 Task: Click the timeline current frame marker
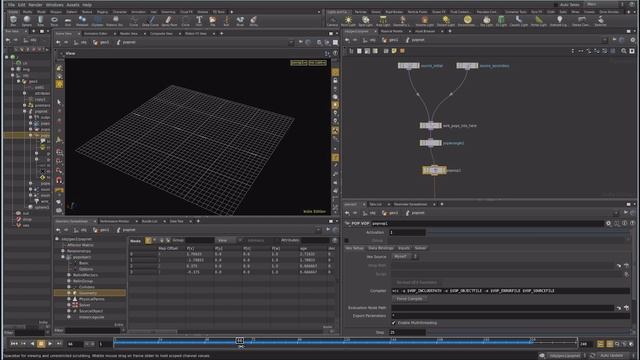click(x=240, y=340)
